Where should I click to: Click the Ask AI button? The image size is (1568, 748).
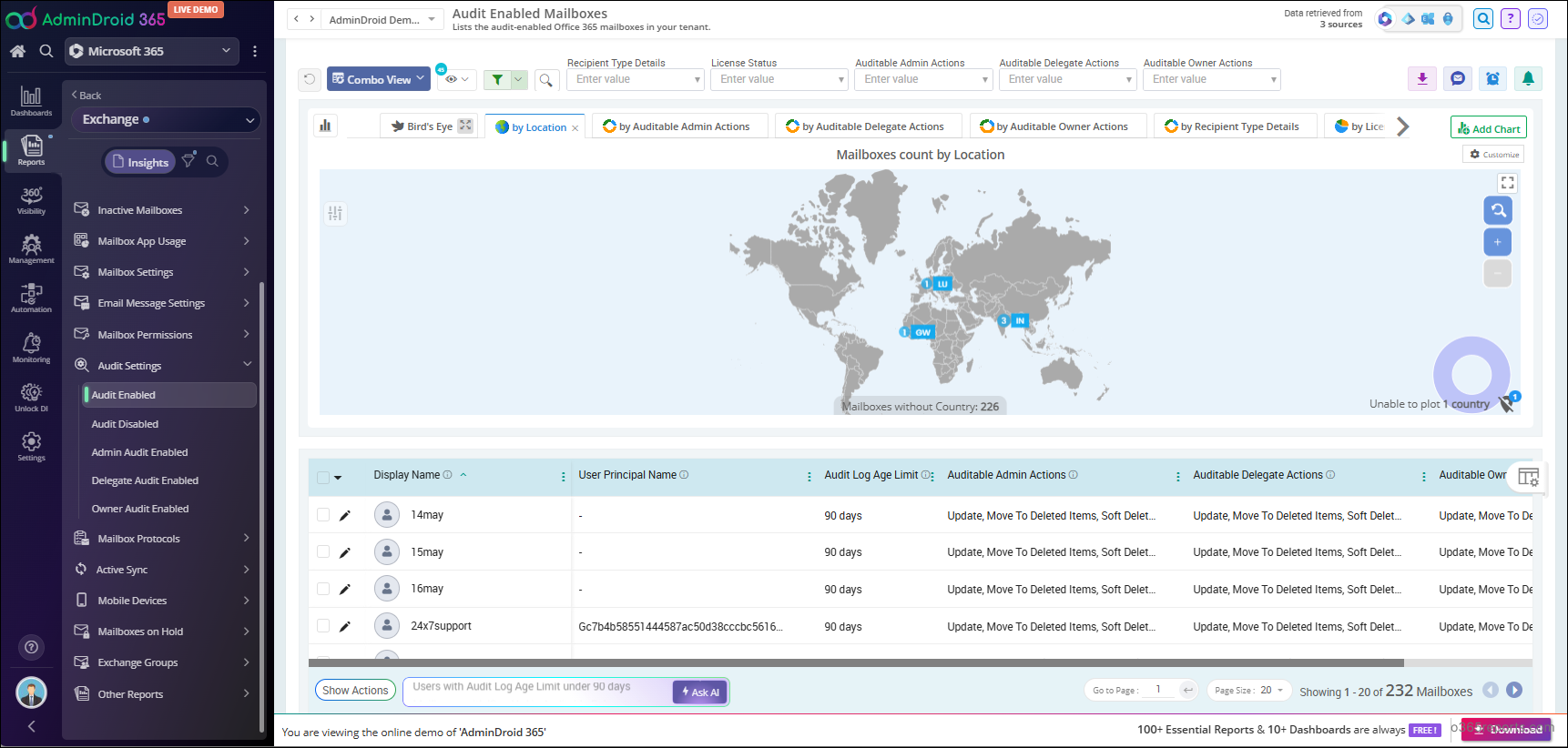[x=700, y=692]
